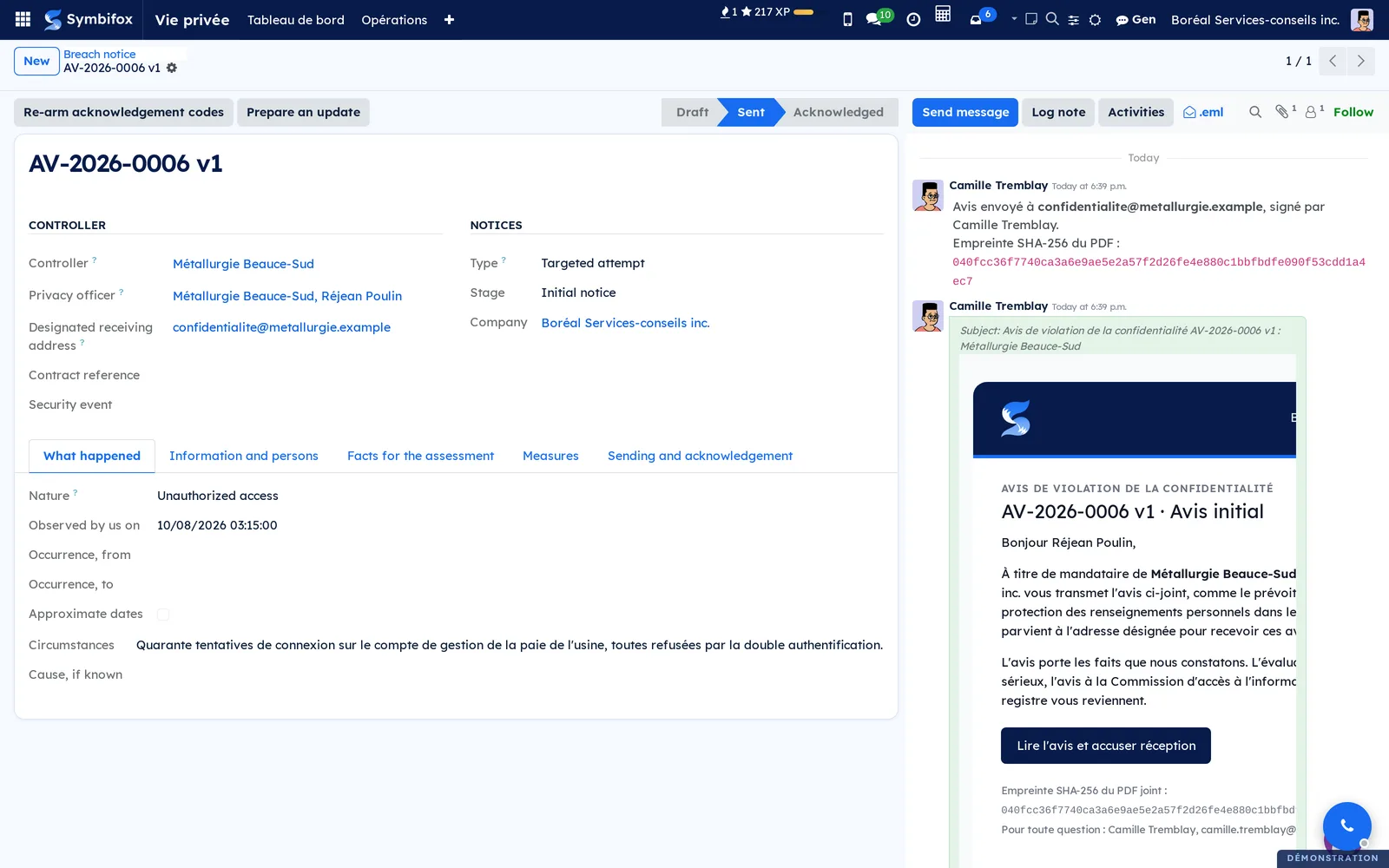Open the record gear actions menu
The image size is (1389, 868).
[172, 68]
